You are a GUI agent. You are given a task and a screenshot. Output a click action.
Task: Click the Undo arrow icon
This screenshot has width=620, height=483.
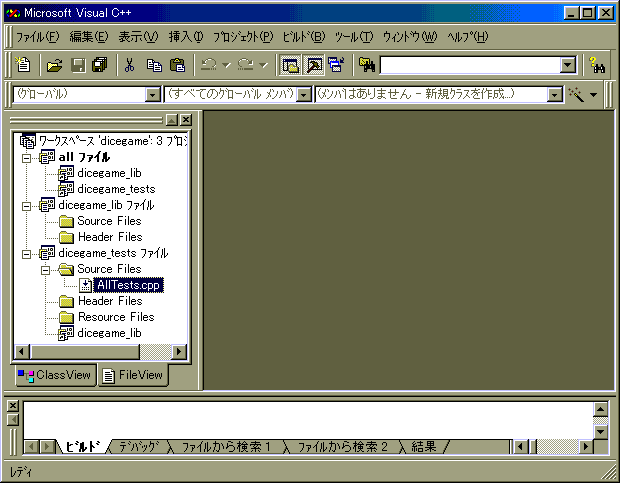(209, 65)
